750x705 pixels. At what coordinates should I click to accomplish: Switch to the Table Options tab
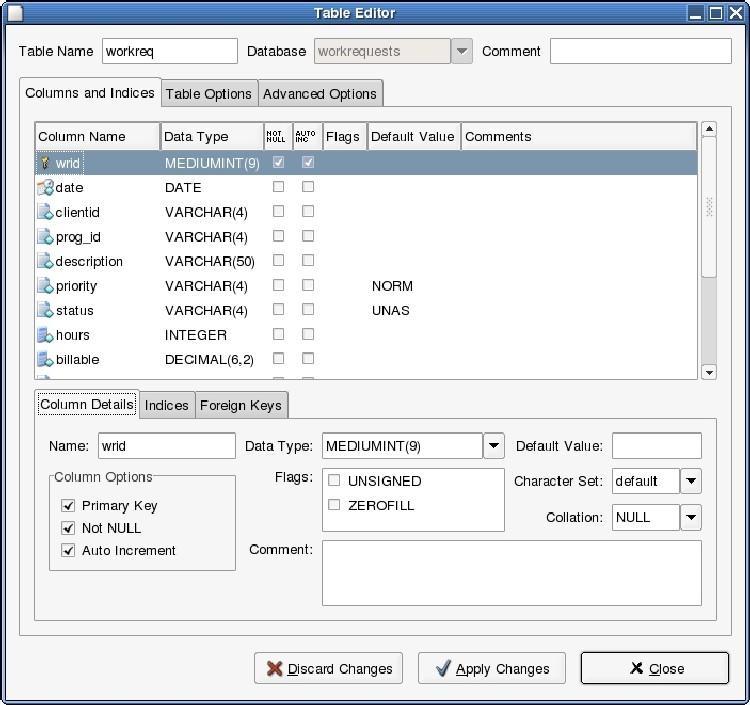point(209,94)
